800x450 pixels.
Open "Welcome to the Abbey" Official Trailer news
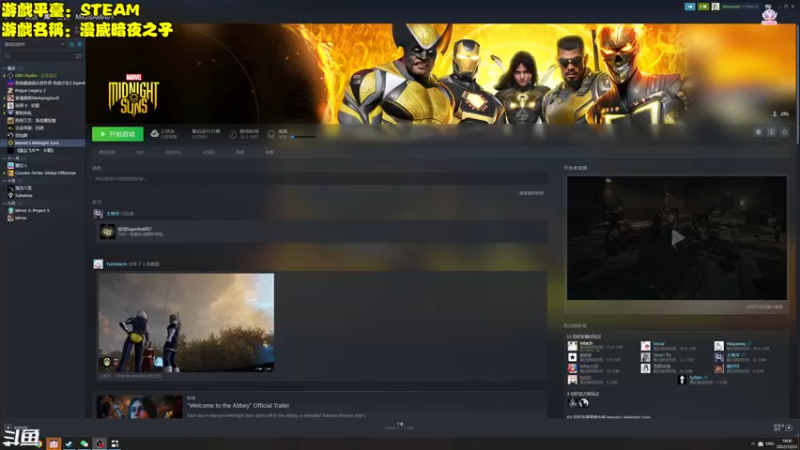[238, 406]
